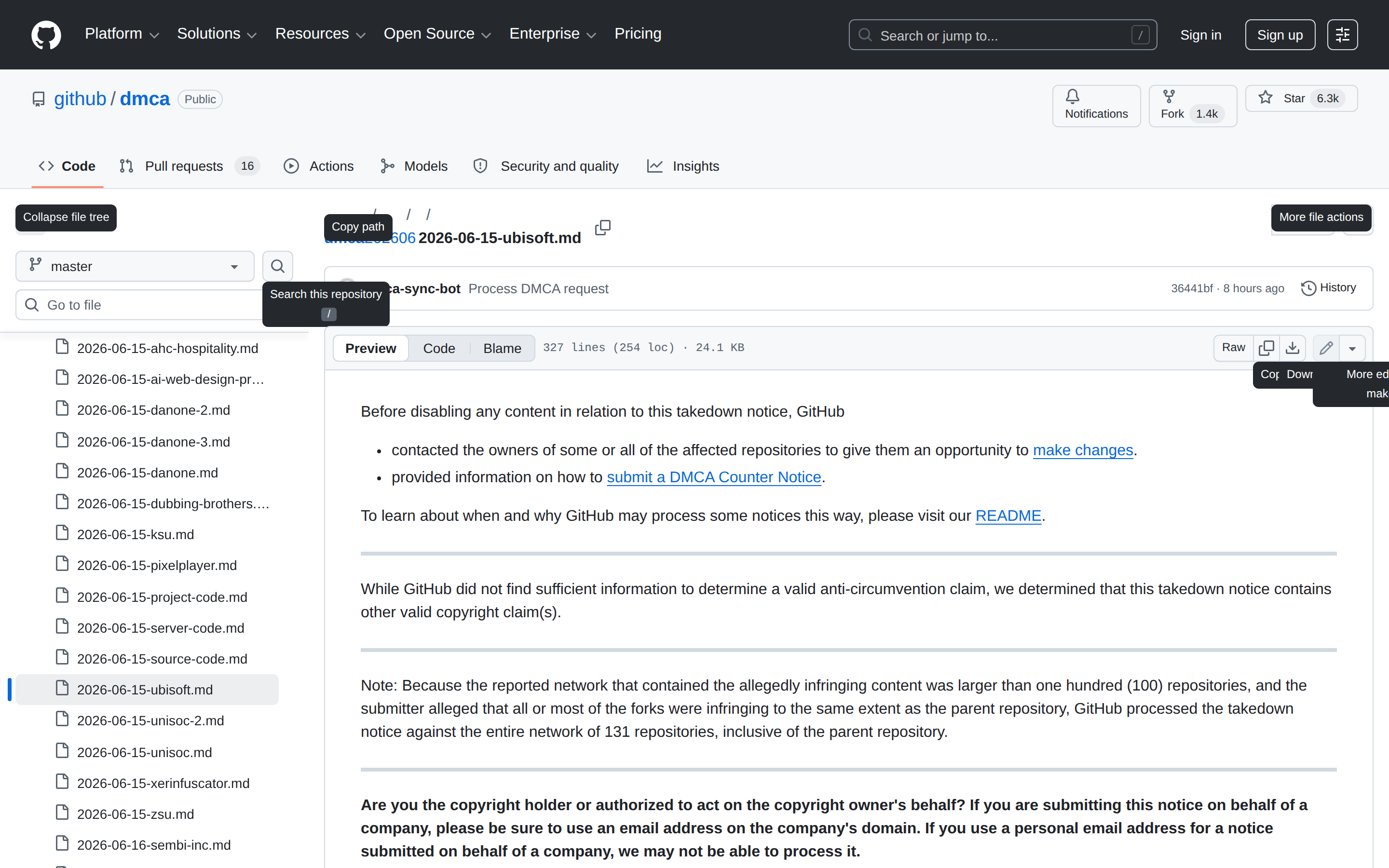Follow the 'make changes' link

pos(1083,450)
